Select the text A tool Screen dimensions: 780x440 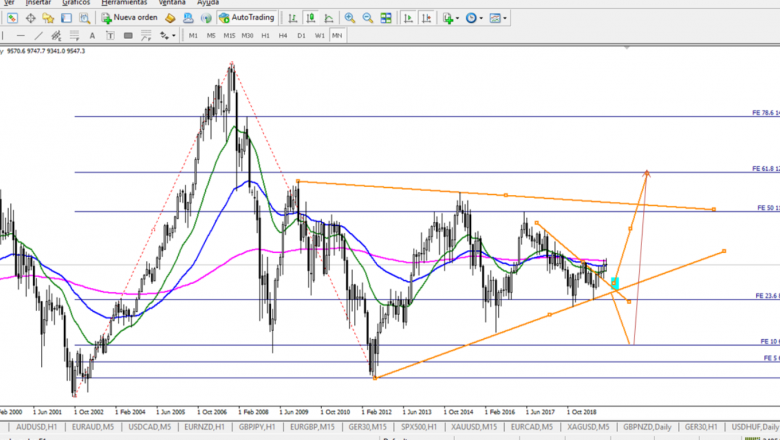[x=92, y=36]
